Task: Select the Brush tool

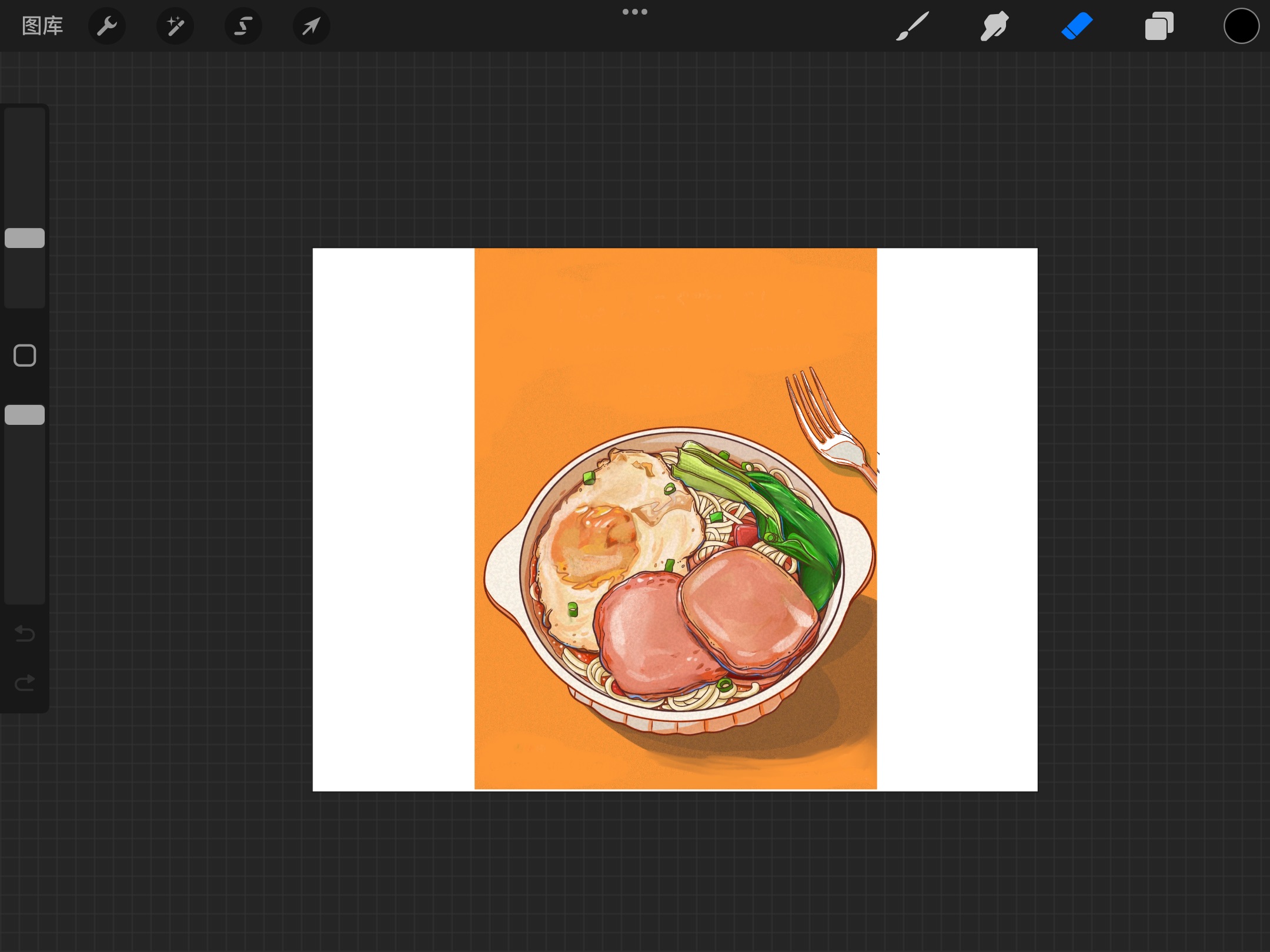Action: pyautogui.click(x=913, y=26)
